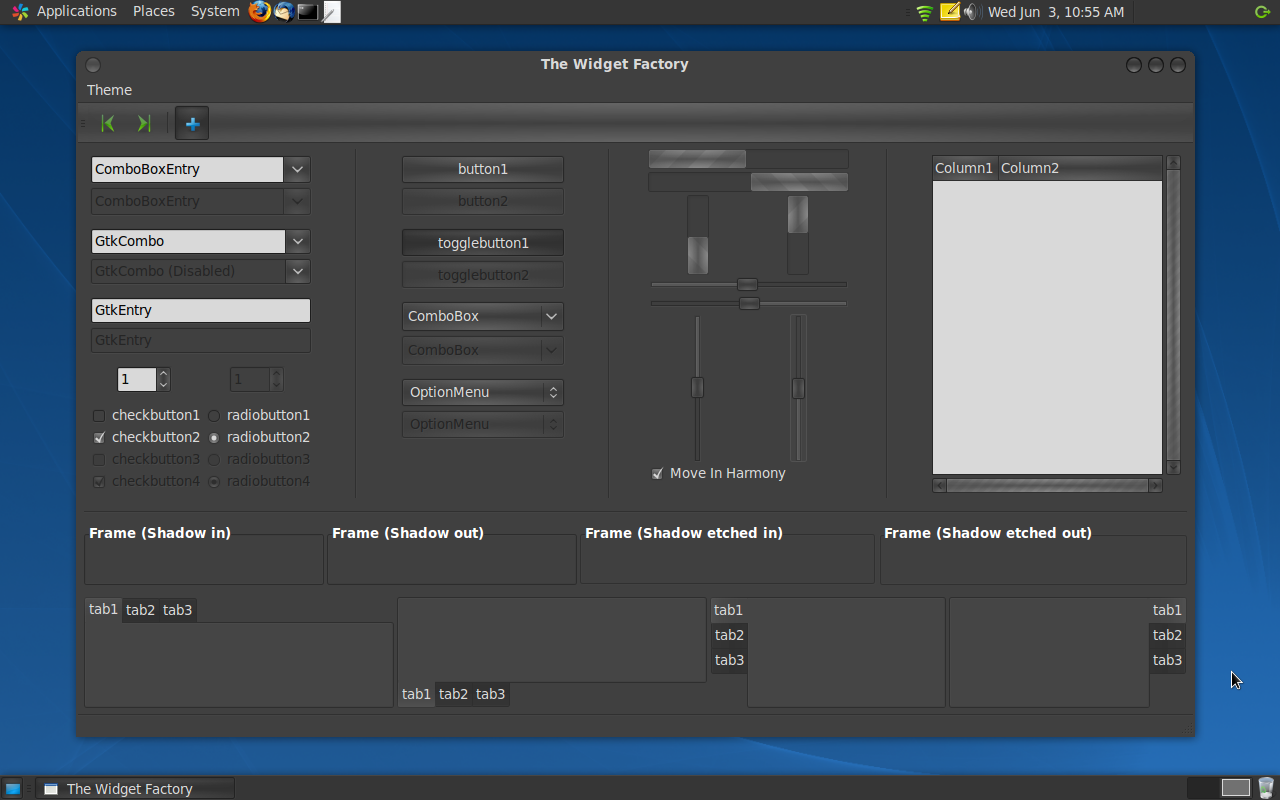
Task: Open the terminal launcher in the panel
Action: [308, 12]
